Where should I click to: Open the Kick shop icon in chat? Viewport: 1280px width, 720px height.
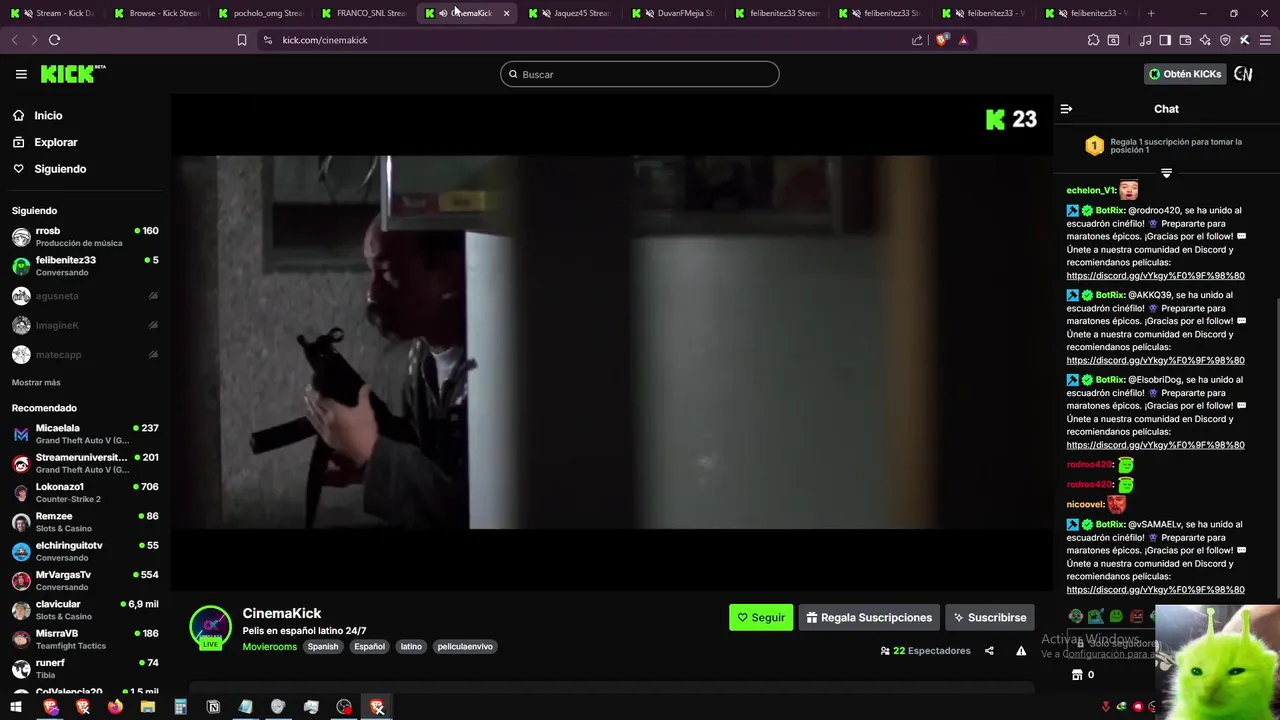(x=1077, y=675)
